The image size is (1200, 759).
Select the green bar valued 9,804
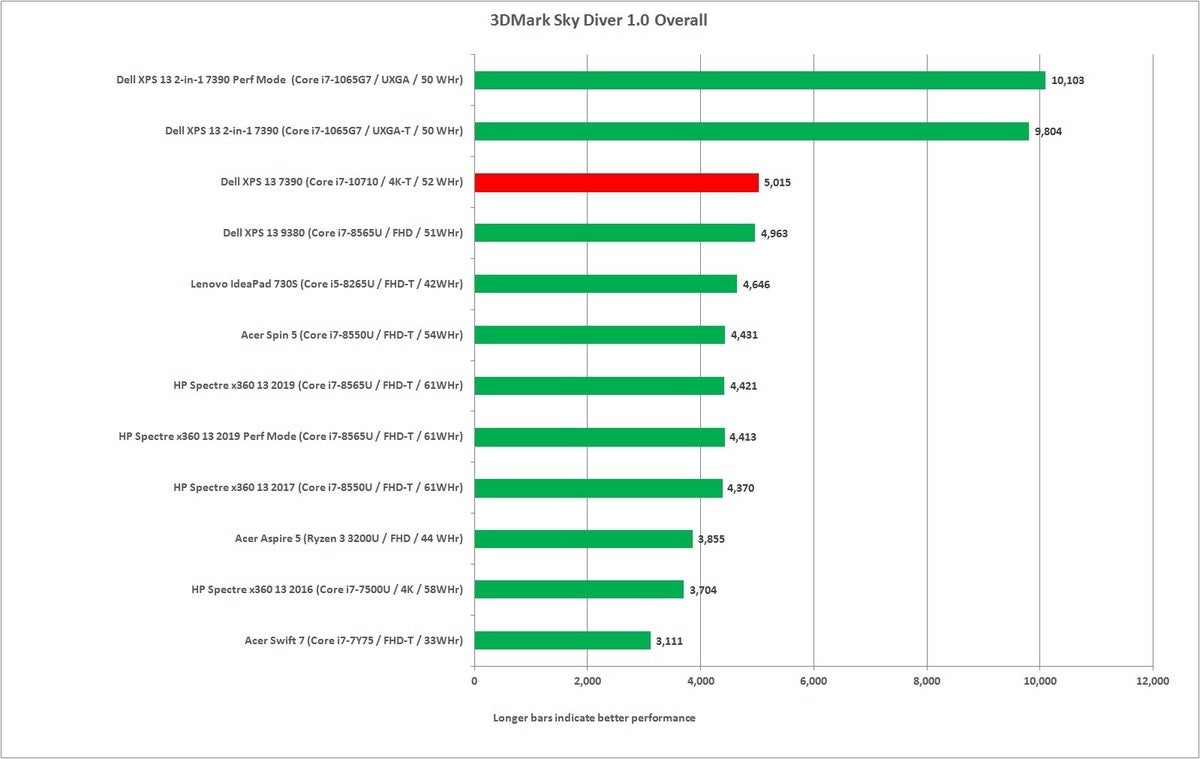[x=751, y=131]
